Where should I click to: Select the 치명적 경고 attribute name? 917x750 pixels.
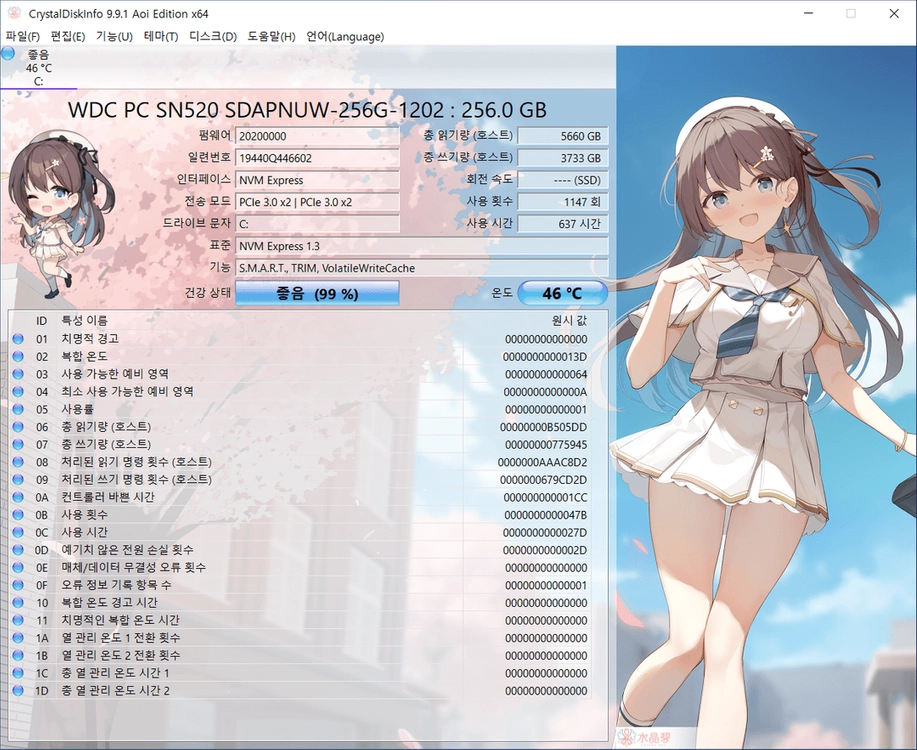(90, 339)
